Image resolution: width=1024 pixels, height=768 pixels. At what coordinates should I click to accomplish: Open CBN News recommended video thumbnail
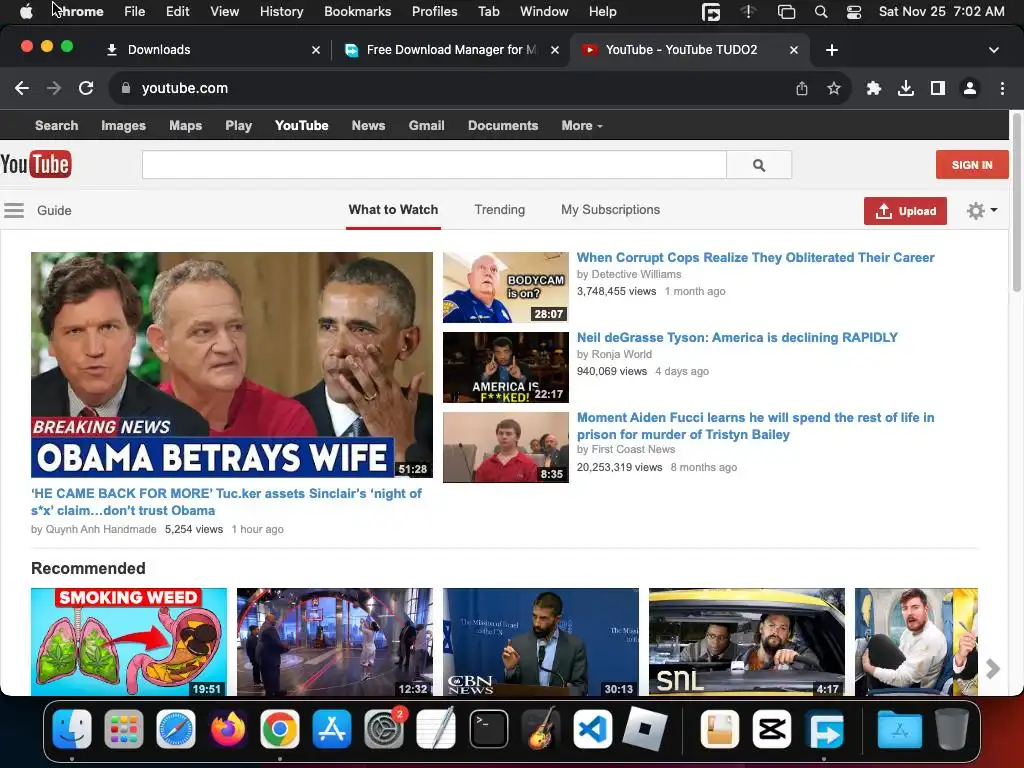(x=541, y=642)
